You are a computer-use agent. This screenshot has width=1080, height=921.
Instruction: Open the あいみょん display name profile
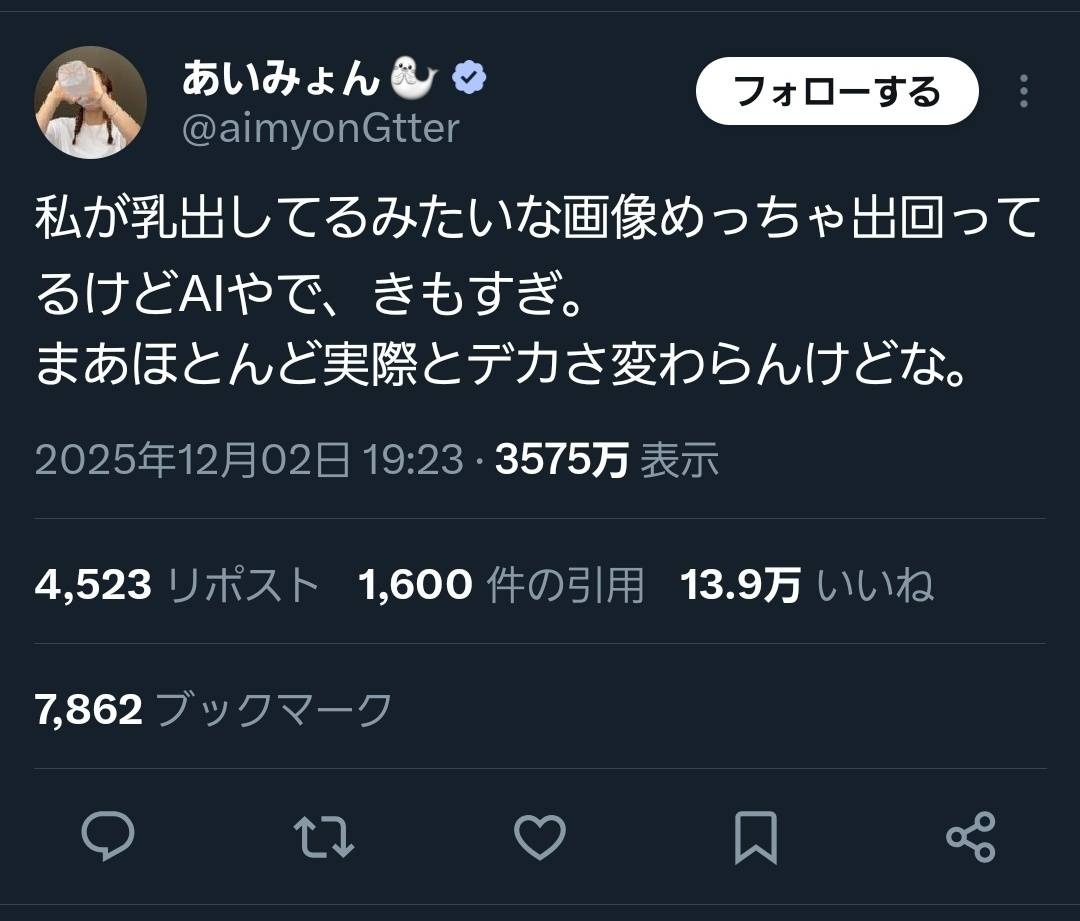pyautogui.click(x=280, y=79)
